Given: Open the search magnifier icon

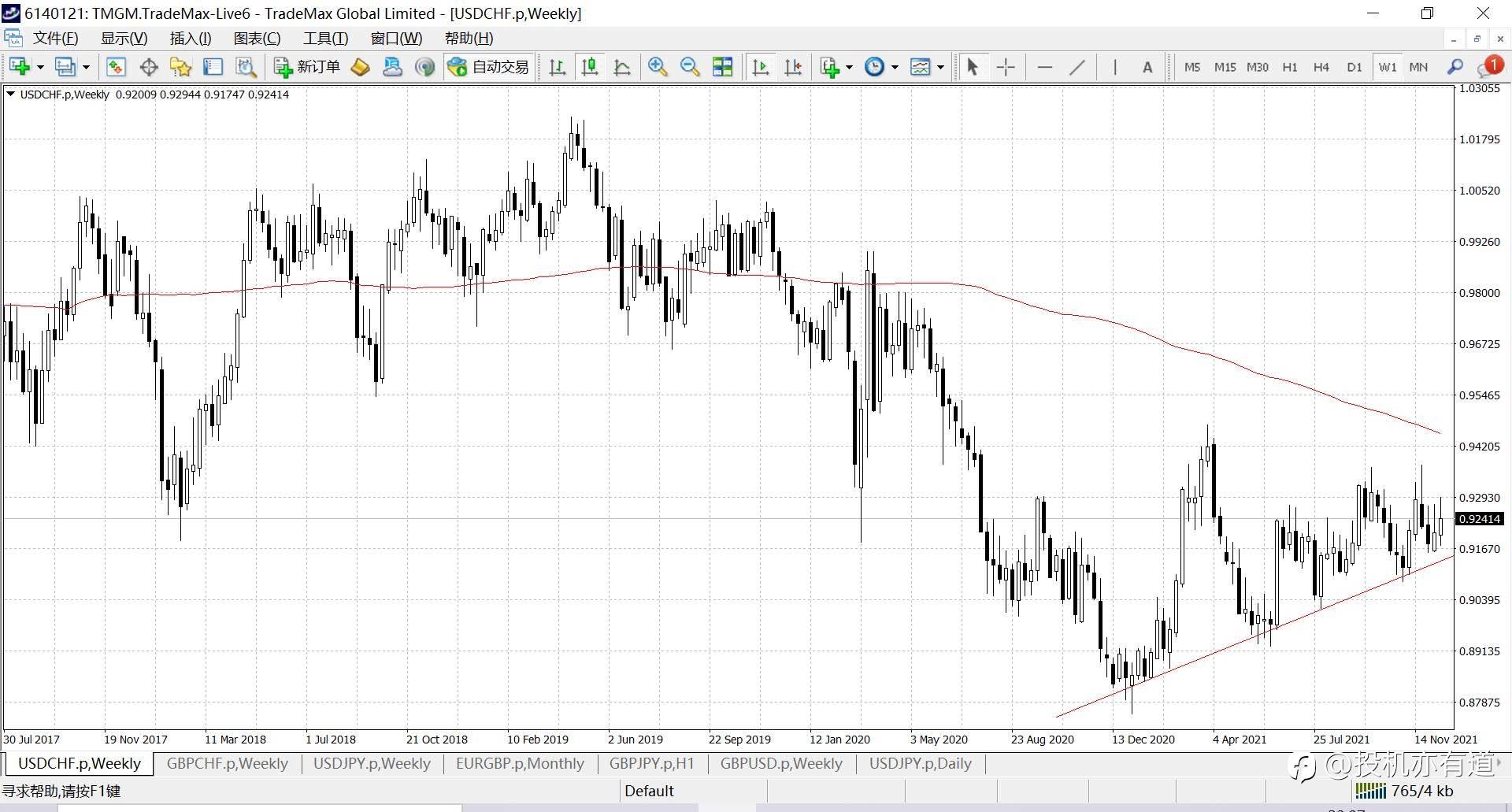Looking at the screenshot, I should coord(1455,67).
